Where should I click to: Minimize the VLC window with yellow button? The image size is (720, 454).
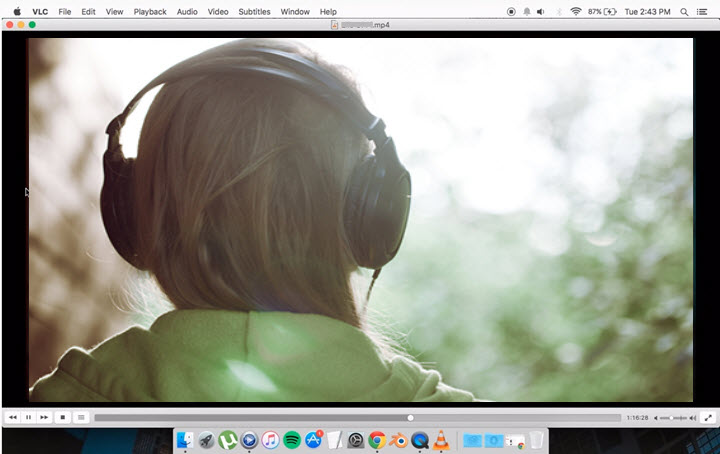pyautogui.click(x=21, y=25)
